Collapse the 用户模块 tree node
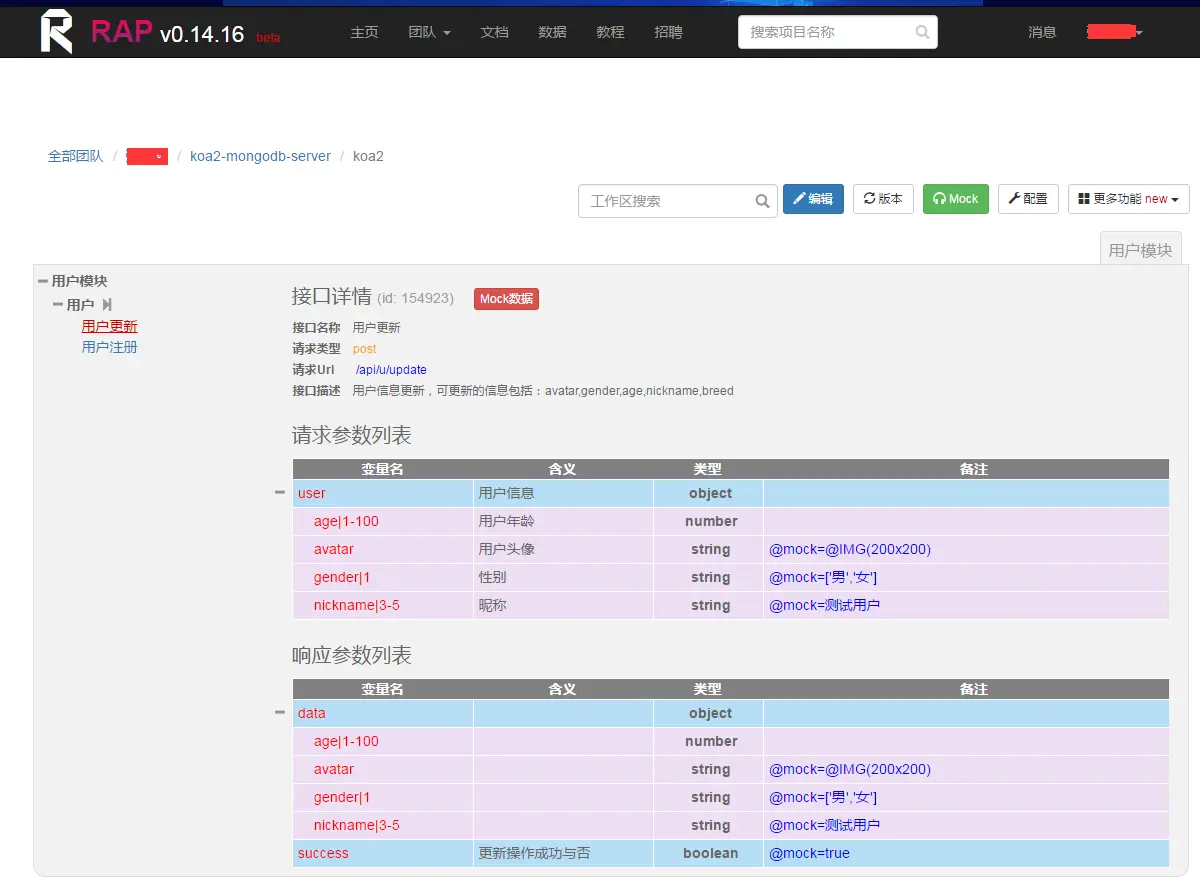Viewport: 1200px width, 888px height. click(43, 282)
